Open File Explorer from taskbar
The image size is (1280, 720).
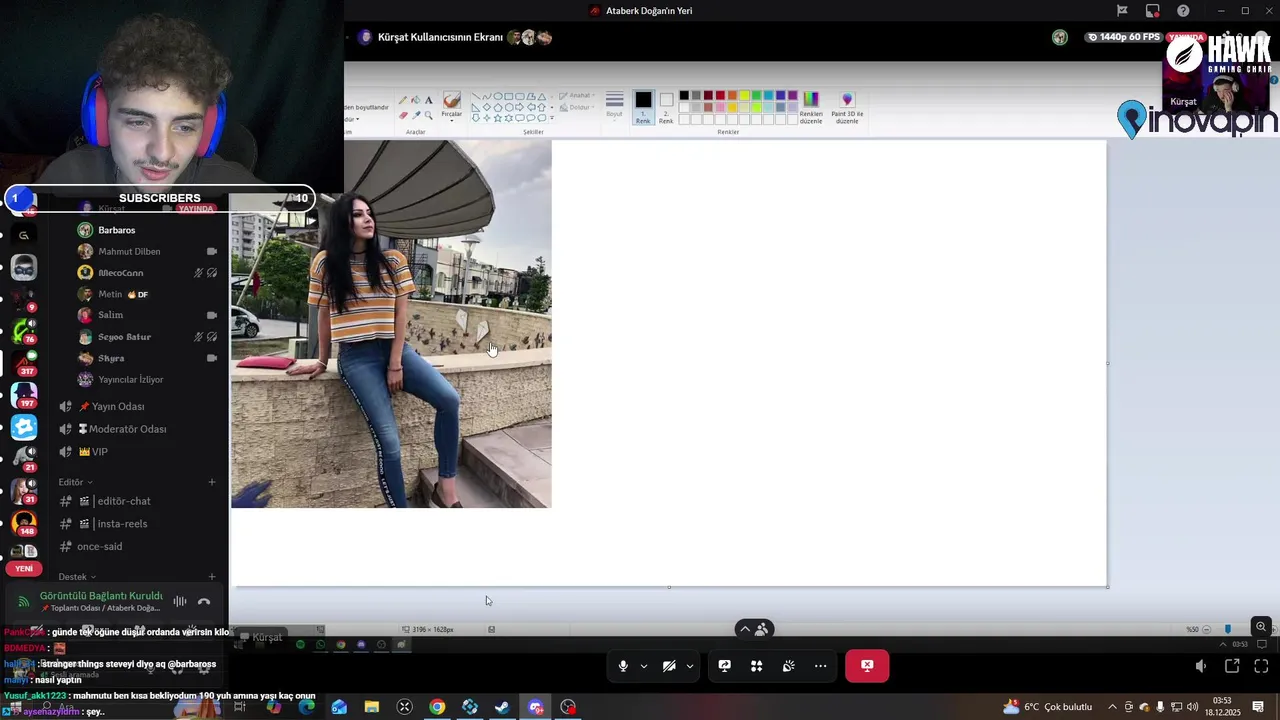click(372, 707)
